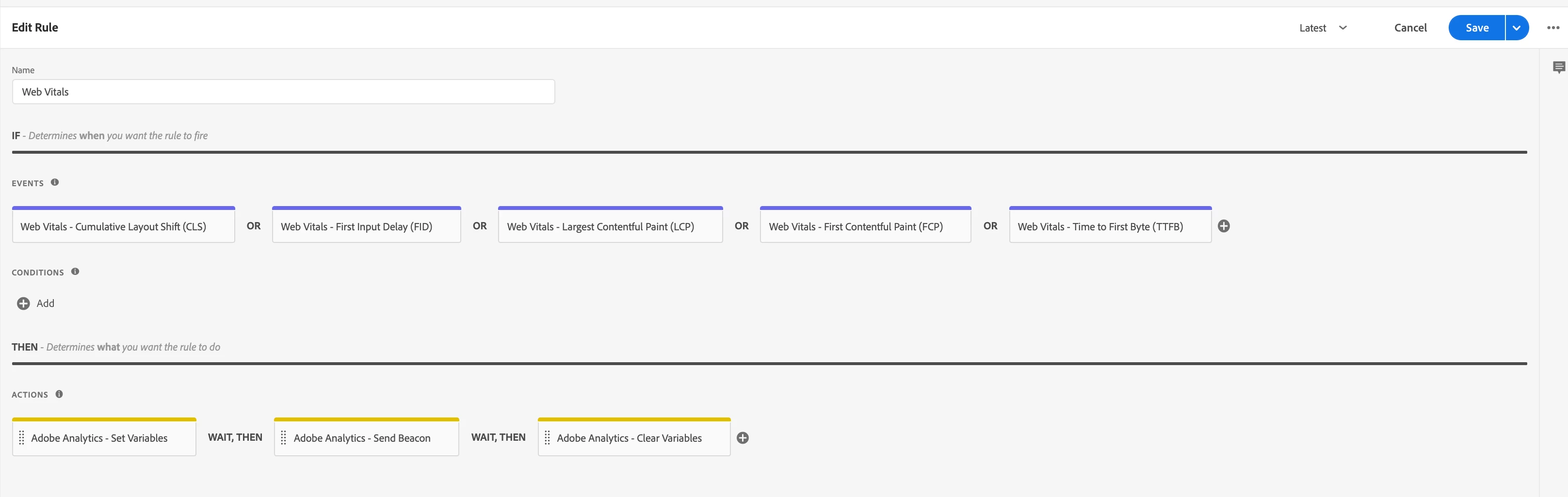Click Clear Variables drag handle
1568x497 pixels.
pyautogui.click(x=547, y=438)
